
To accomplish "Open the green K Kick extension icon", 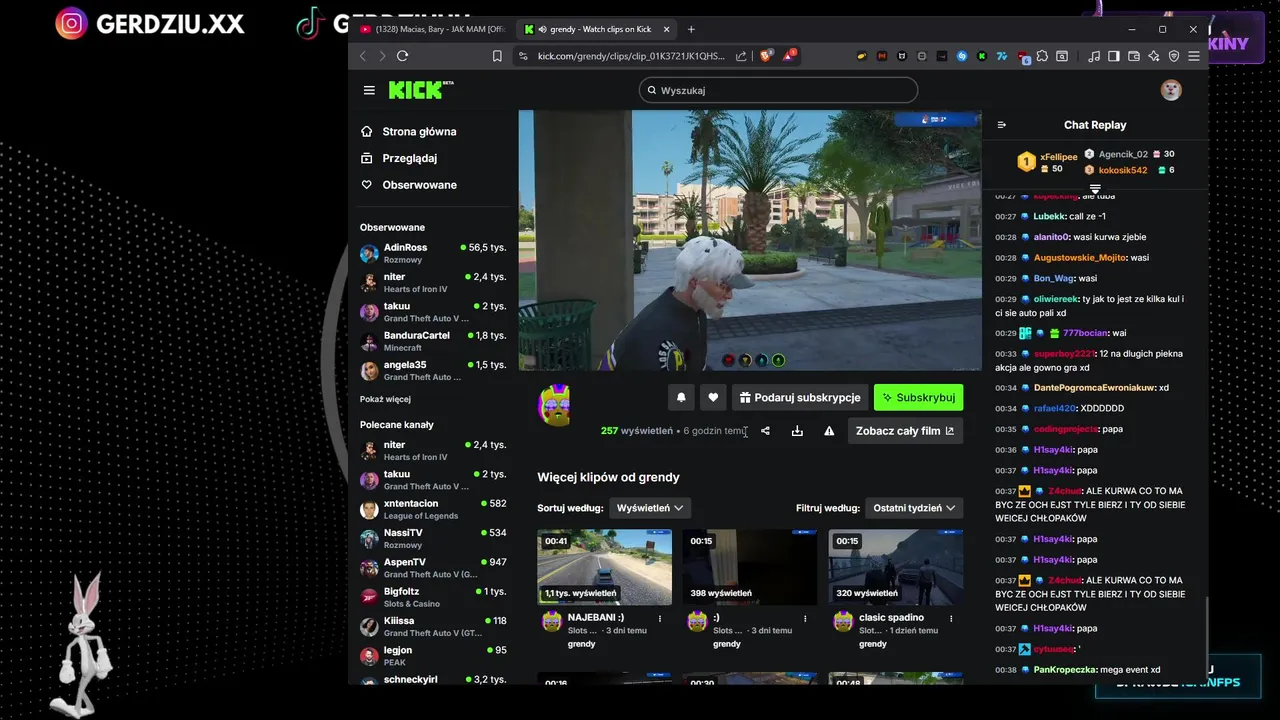I will 982,56.
